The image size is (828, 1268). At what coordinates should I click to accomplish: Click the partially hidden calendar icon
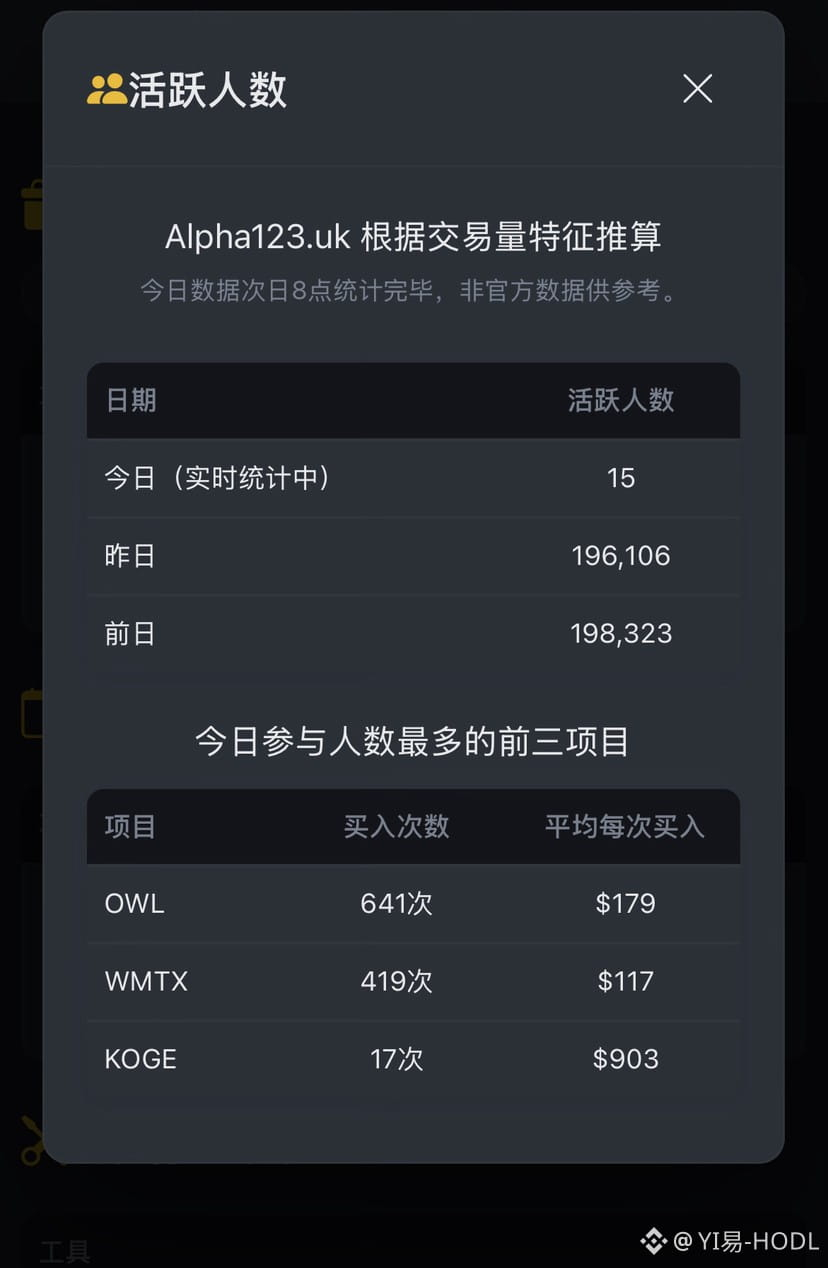pyautogui.click(x=30, y=713)
